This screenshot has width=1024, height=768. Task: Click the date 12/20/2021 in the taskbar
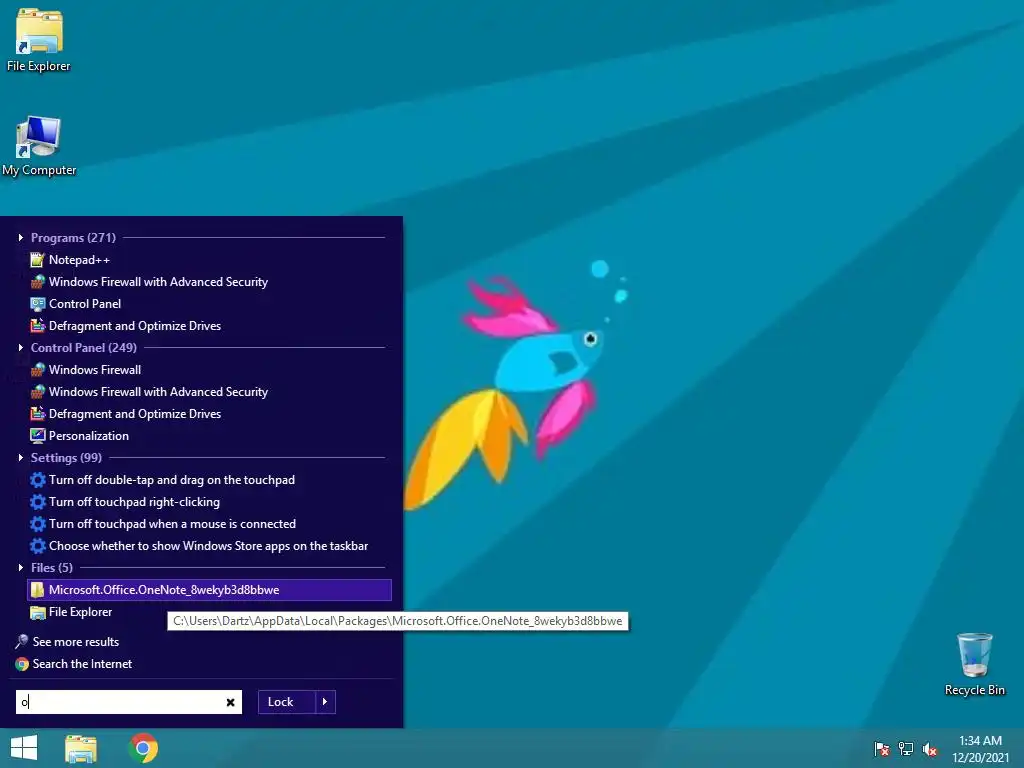pyautogui.click(x=980, y=758)
